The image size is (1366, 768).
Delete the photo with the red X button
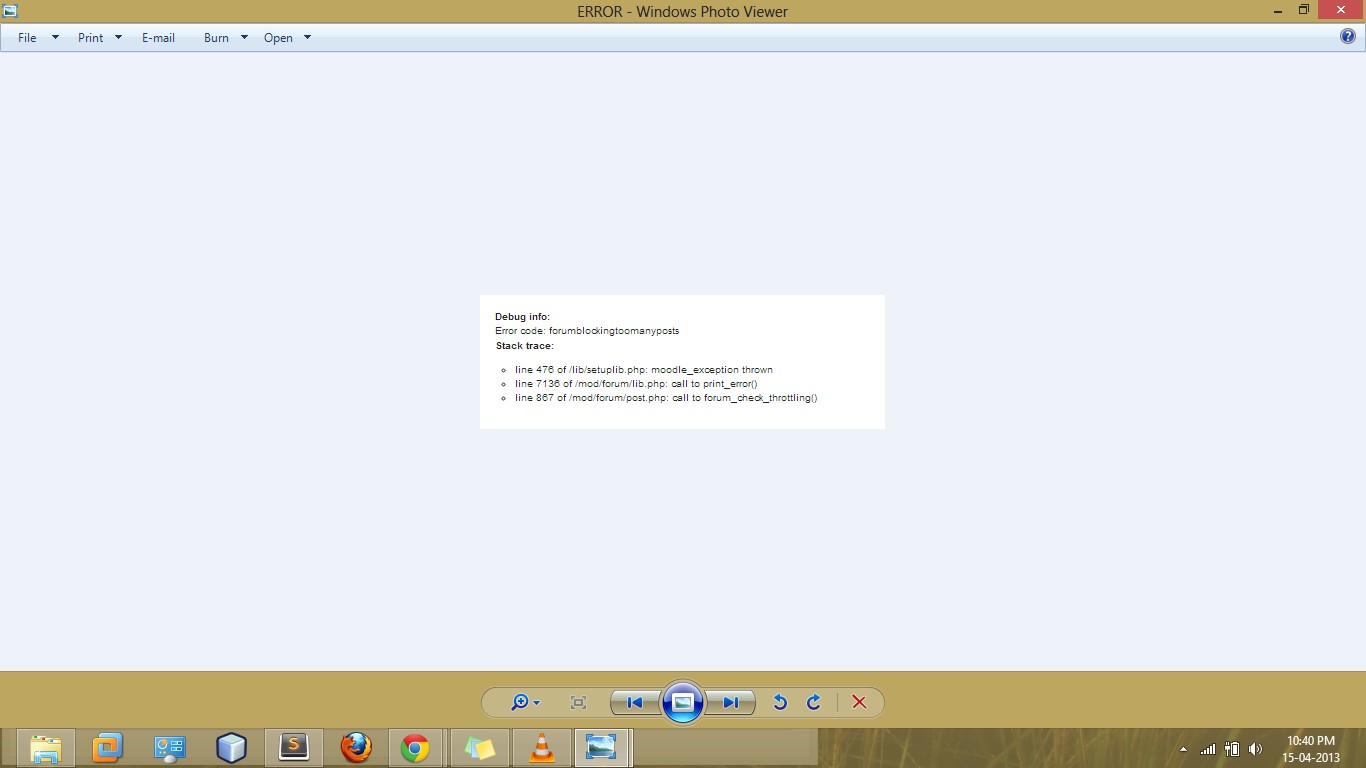(859, 703)
